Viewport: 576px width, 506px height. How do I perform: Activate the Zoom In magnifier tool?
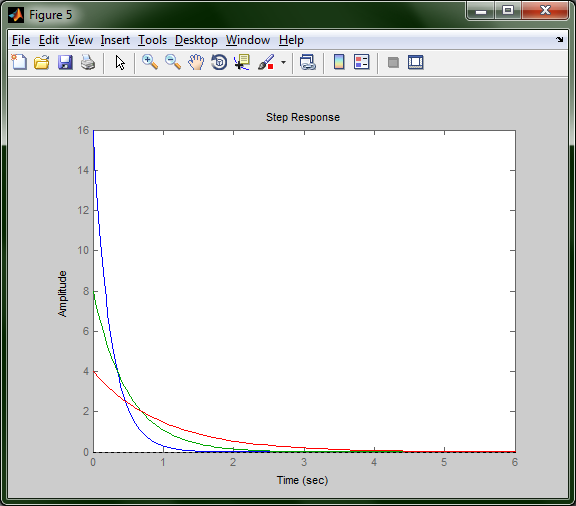coord(150,62)
